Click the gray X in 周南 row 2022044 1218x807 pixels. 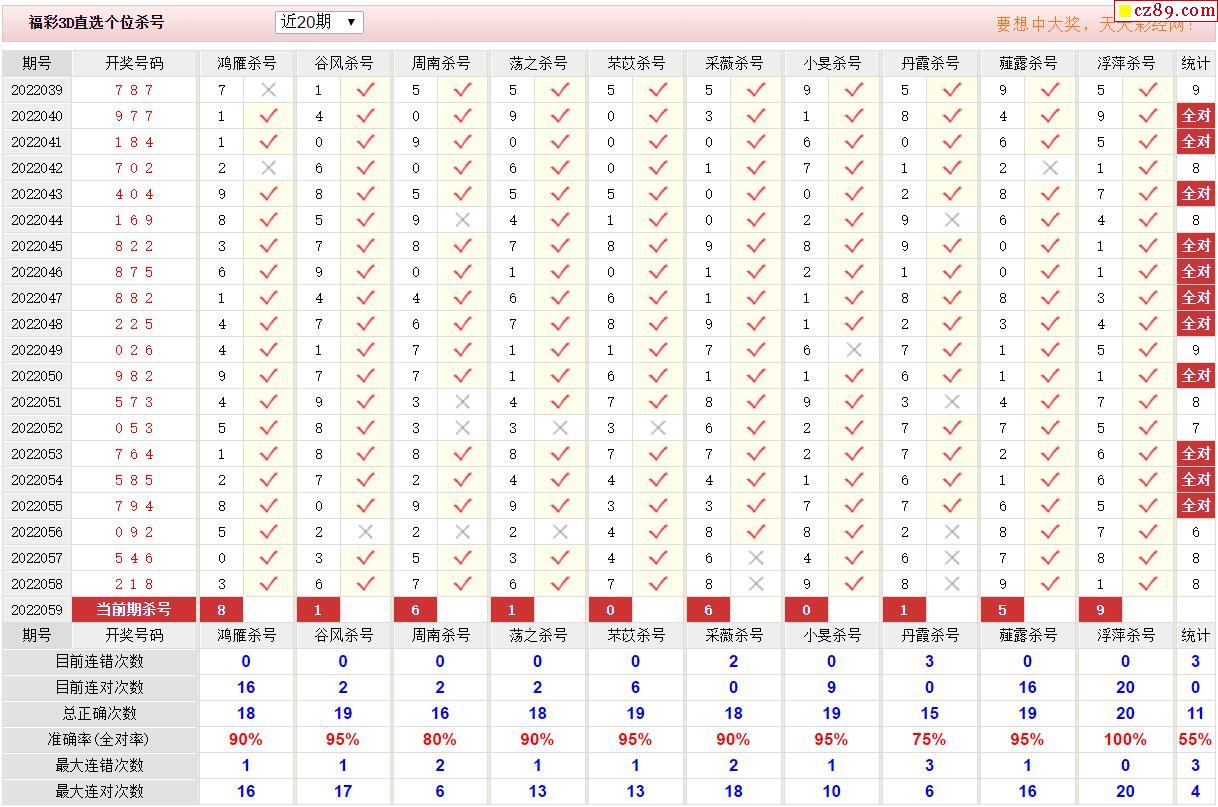click(462, 220)
